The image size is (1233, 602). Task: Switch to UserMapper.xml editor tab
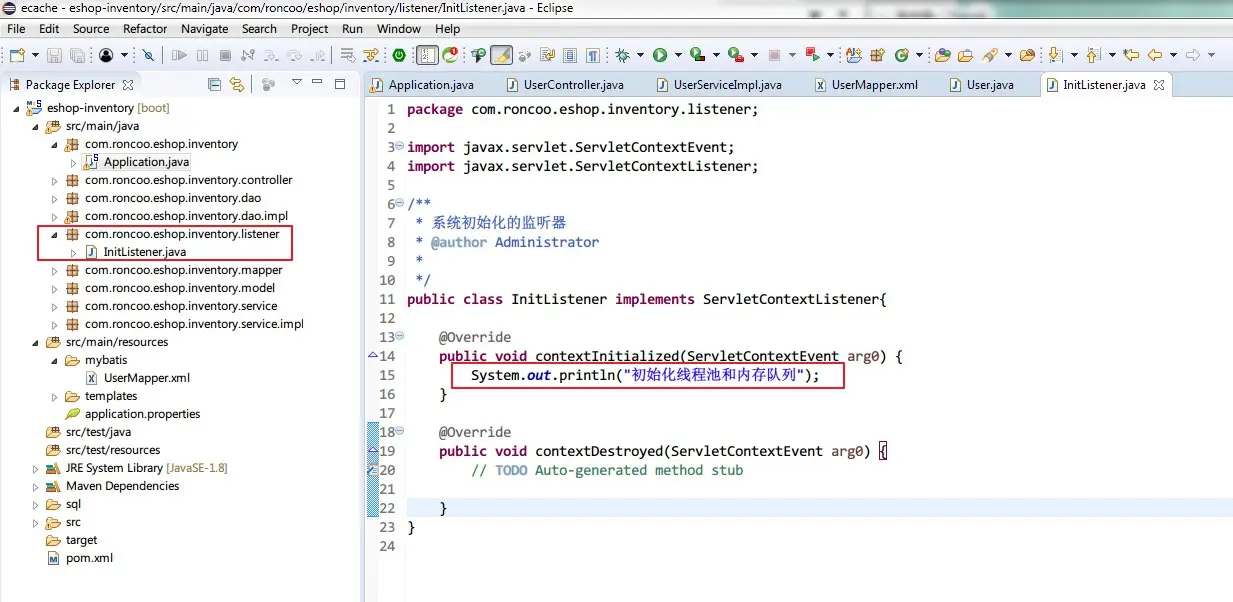click(x=867, y=85)
